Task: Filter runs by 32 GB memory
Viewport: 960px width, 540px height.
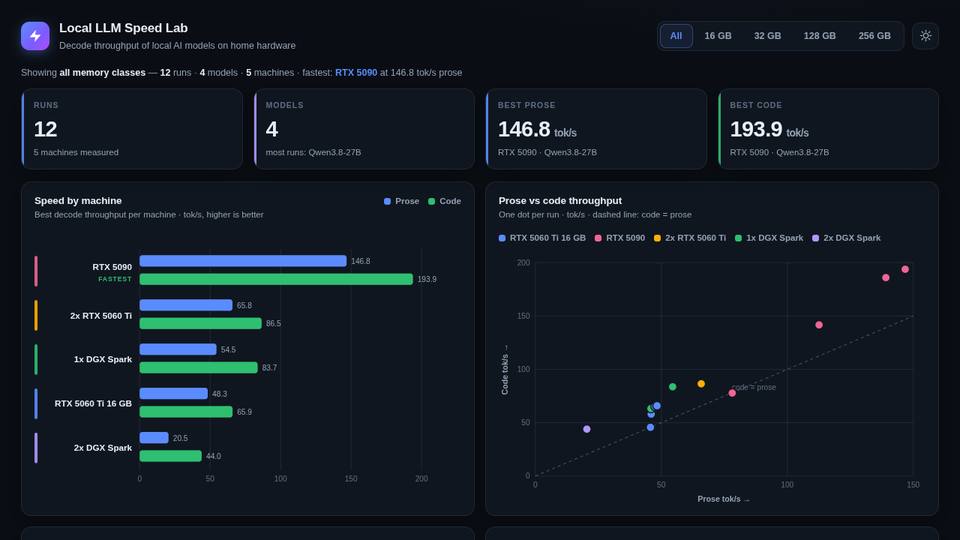Action: [767, 36]
